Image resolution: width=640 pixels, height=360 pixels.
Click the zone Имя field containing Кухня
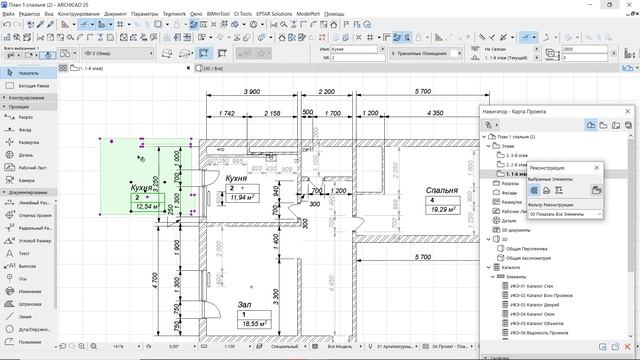pos(354,49)
